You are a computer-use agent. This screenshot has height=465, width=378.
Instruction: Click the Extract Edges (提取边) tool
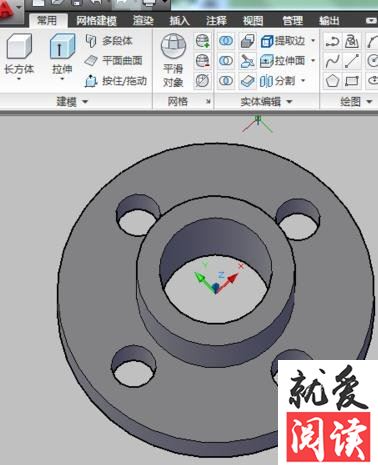283,41
